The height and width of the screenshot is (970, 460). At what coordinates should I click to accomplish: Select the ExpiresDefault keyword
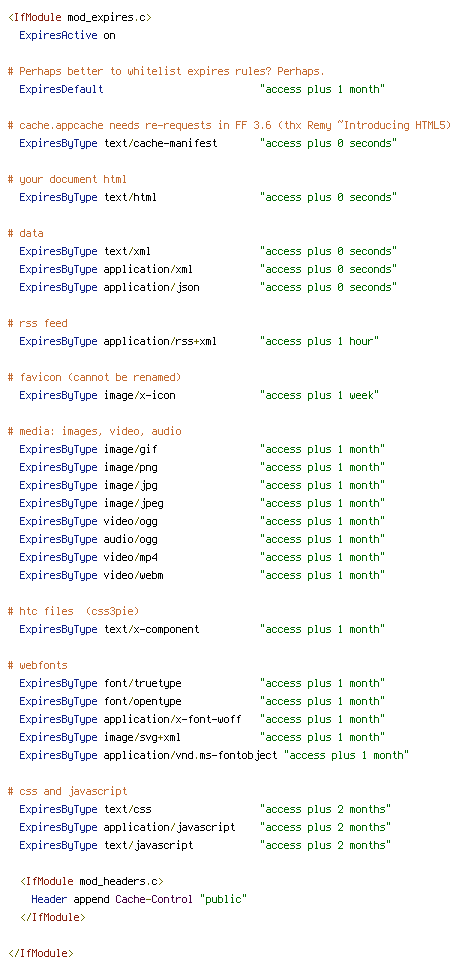tap(61, 90)
